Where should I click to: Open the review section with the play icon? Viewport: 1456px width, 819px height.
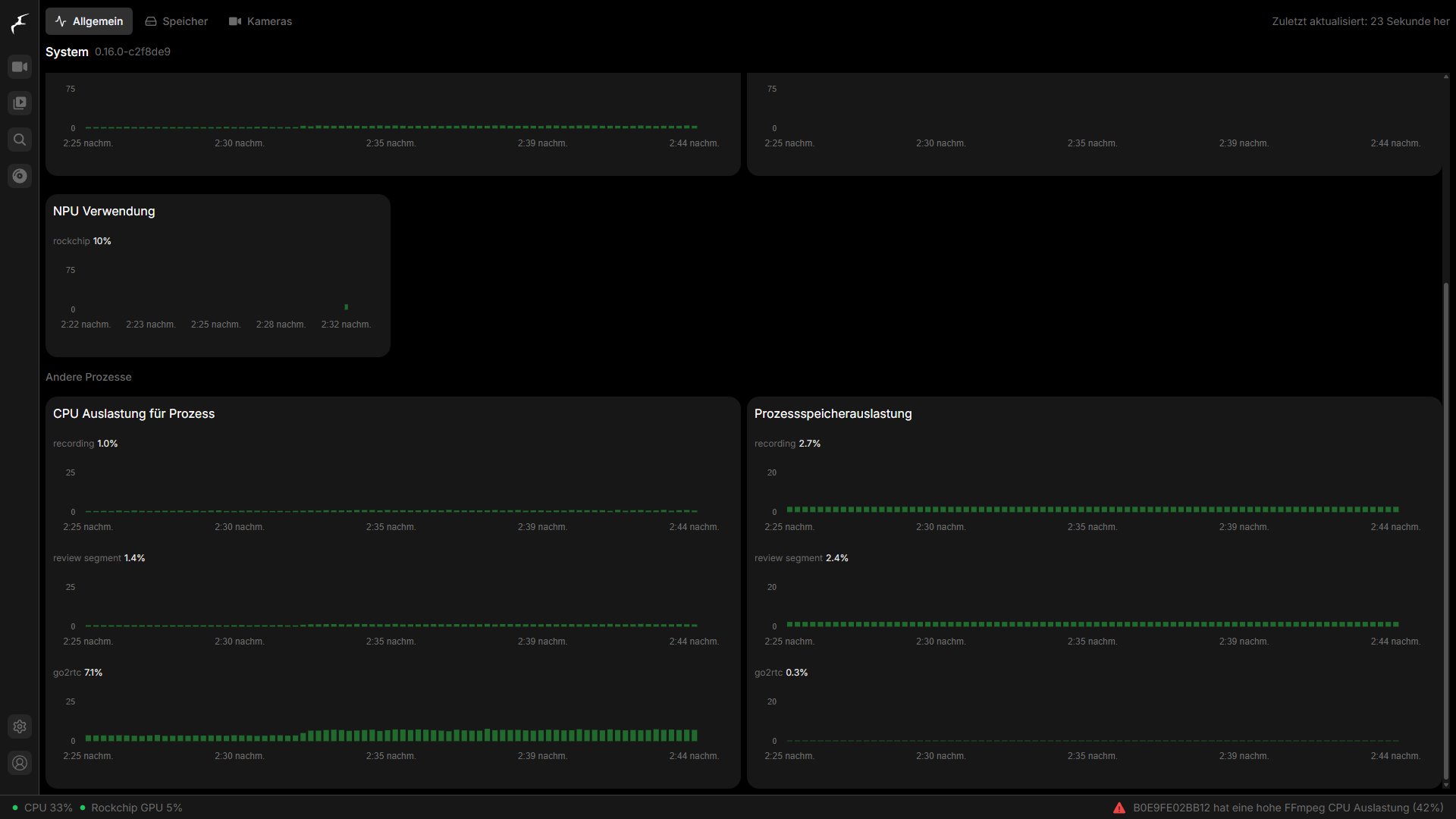[20, 103]
